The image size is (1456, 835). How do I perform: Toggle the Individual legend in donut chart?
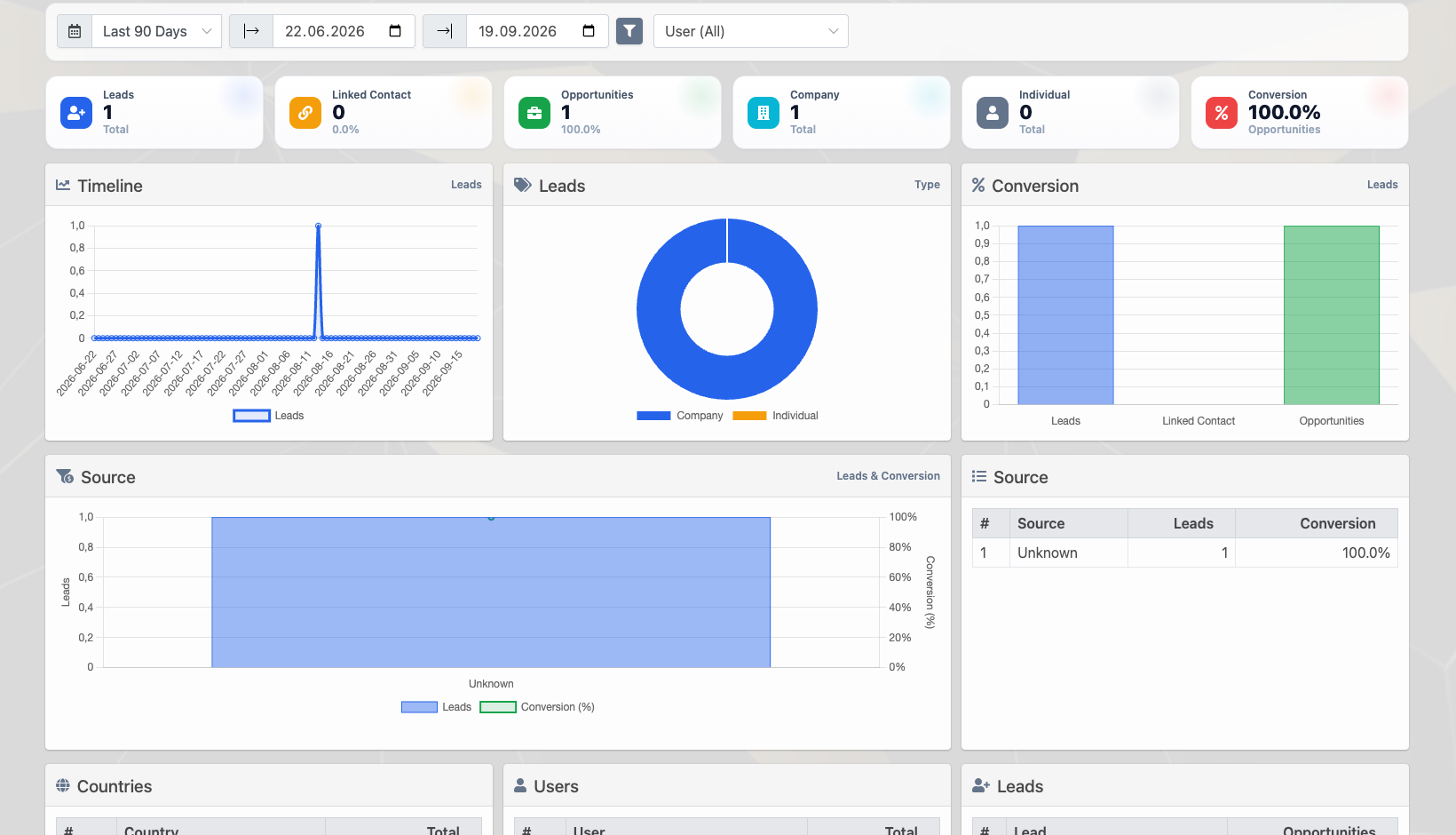pos(775,416)
